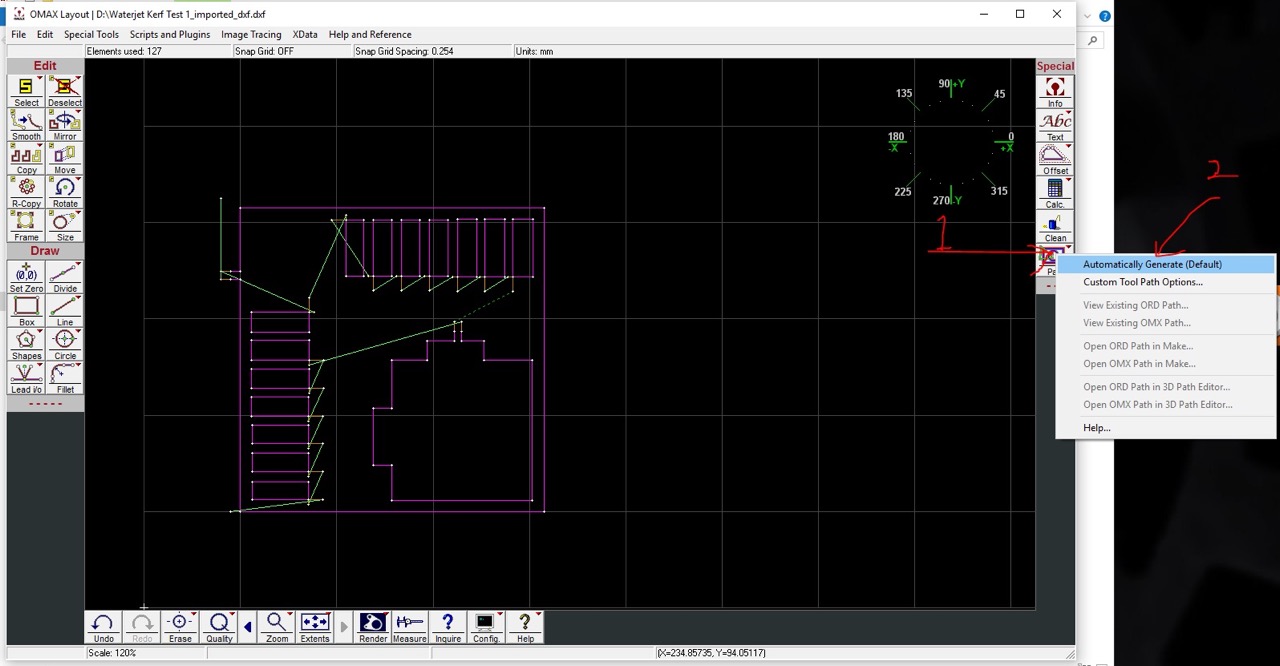This screenshot has width=1280, height=666.
Task: Activate the Smooth tool
Action: tap(27, 126)
